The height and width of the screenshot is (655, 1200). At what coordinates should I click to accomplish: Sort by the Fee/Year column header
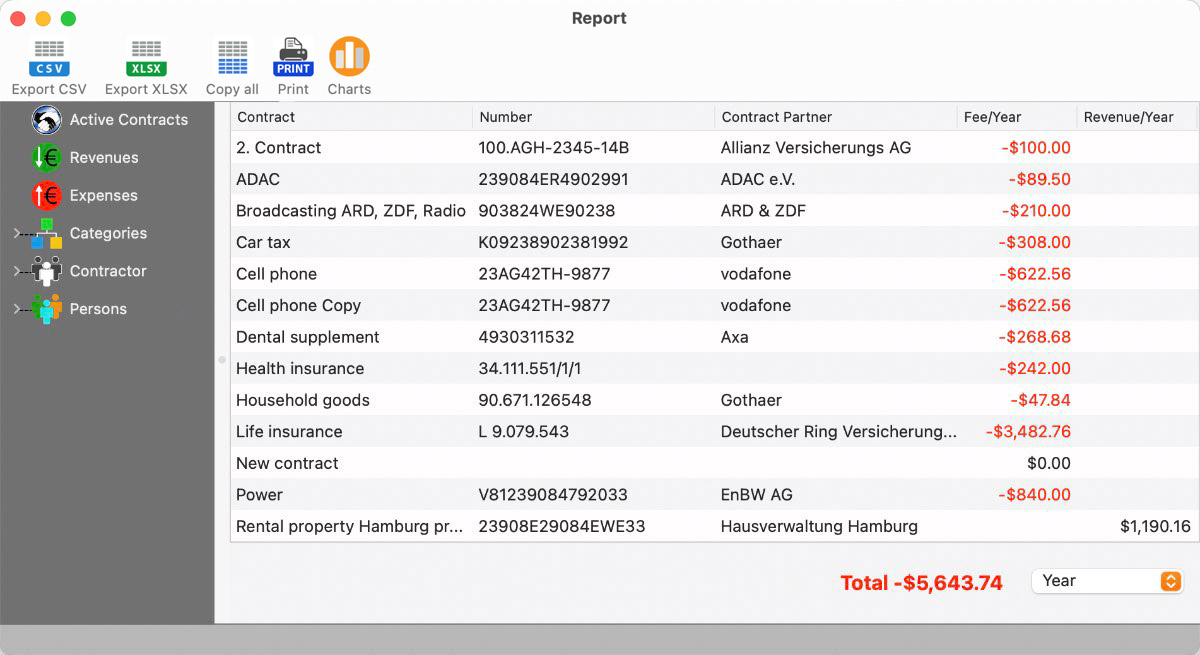1017,117
